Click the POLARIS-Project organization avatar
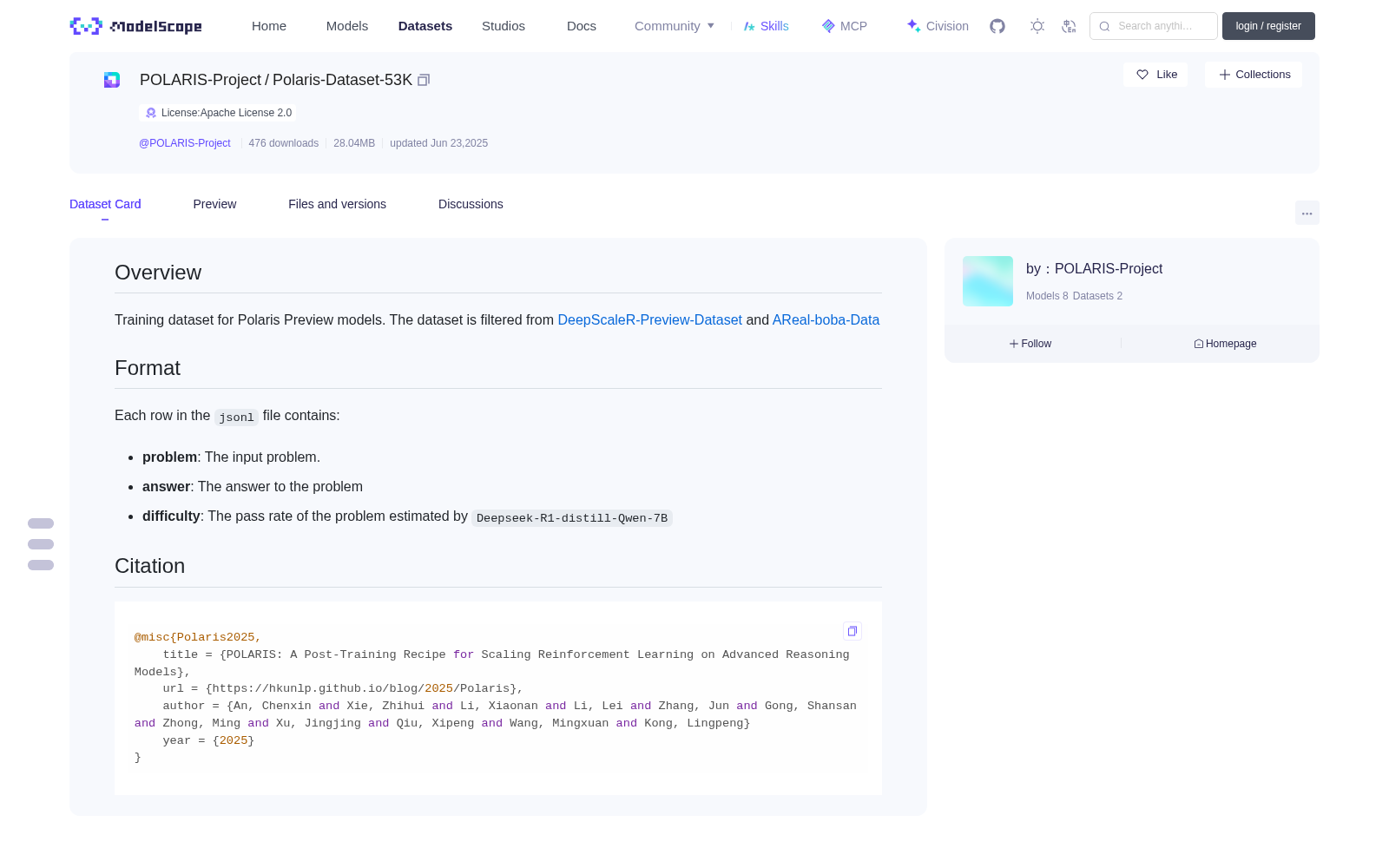Image resolution: width=1389 pixels, height=868 pixels. [x=988, y=281]
